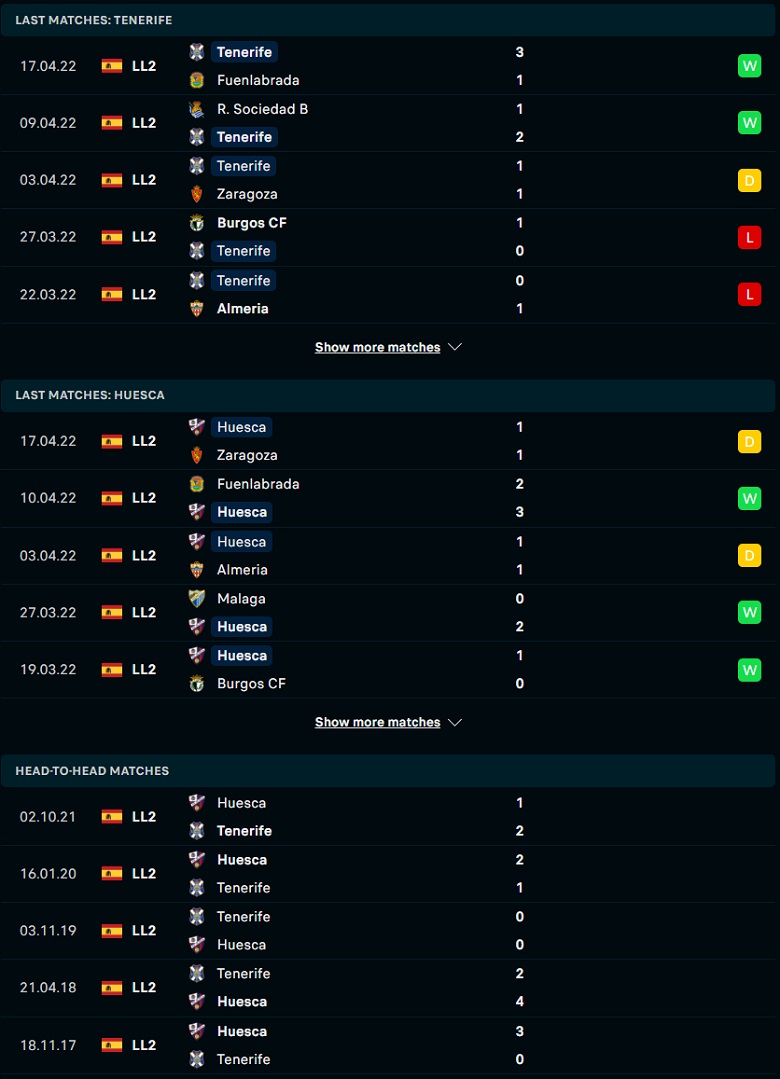The width and height of the screenshot is (780, 1079).
Task: Click Show more matches under Huesca section
Action: tap(377, 722)
